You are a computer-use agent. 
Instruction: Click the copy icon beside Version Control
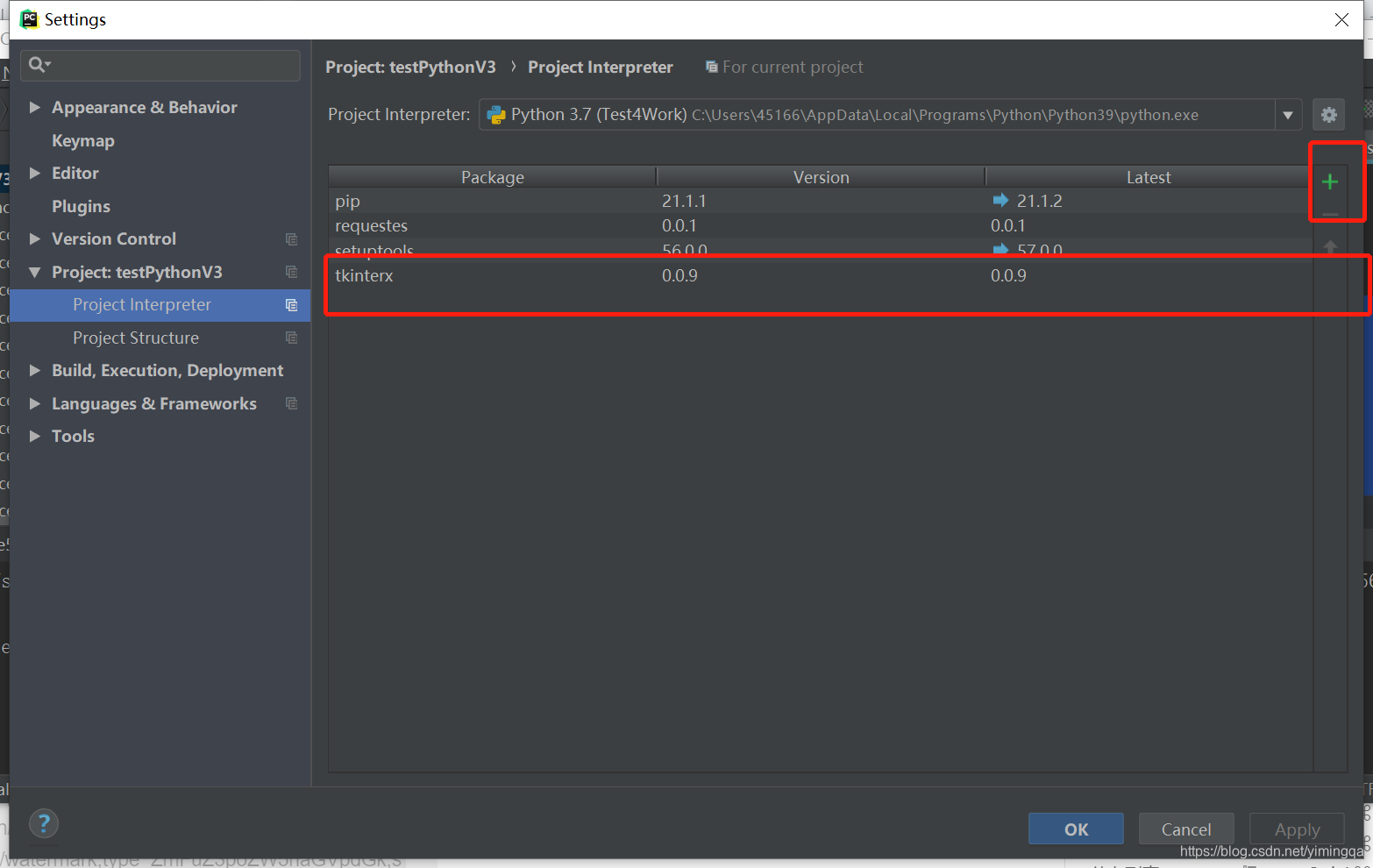click(291, 239)
